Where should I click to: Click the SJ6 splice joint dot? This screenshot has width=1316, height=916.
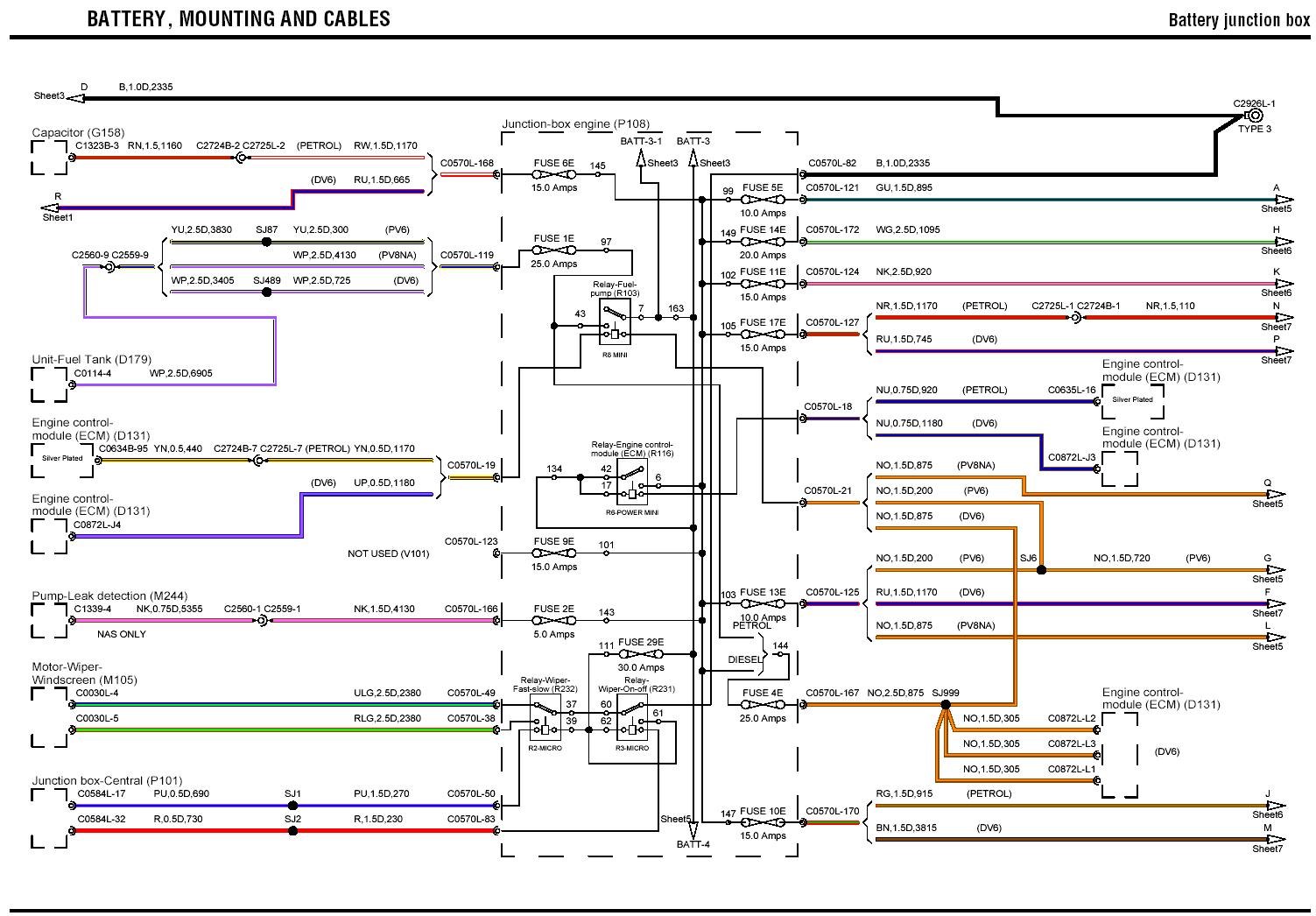click(1041, 570)
